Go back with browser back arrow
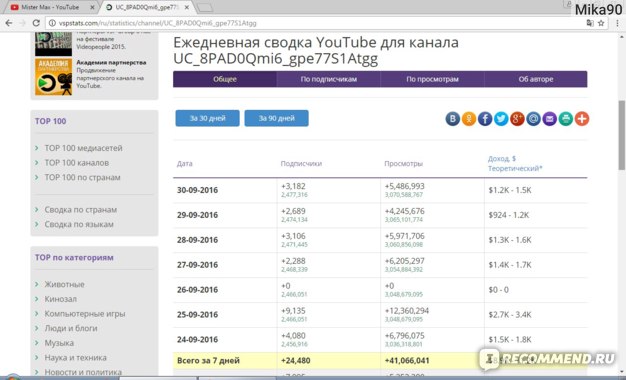Viewport: 626px width, 380px height. [9, 23]
